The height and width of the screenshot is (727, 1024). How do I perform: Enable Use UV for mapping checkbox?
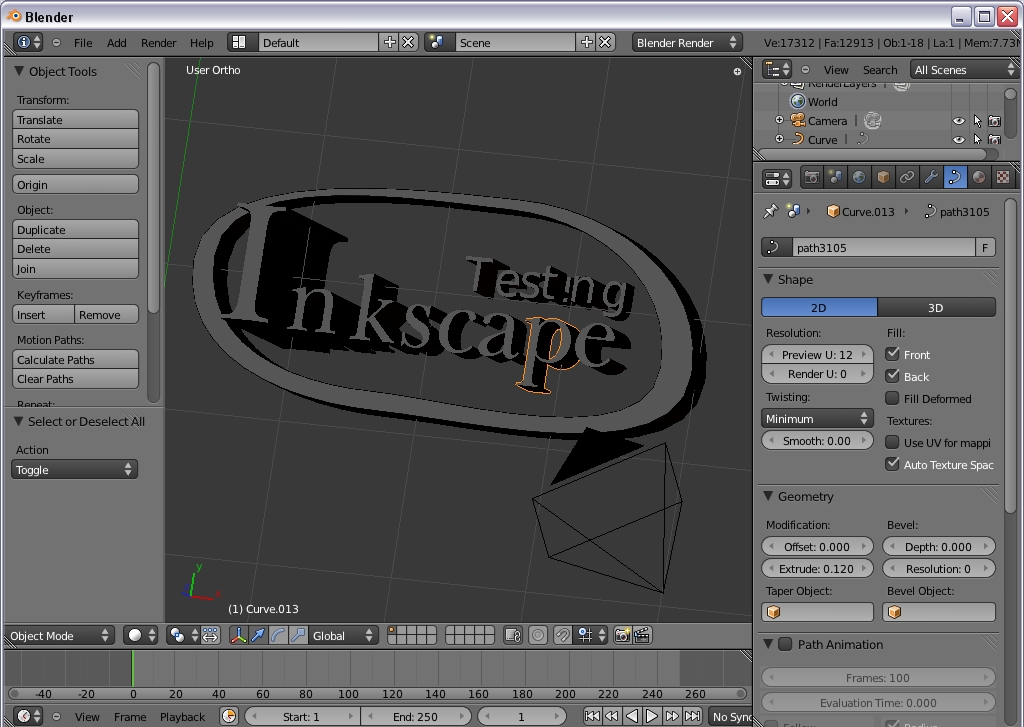pos(892,442)
